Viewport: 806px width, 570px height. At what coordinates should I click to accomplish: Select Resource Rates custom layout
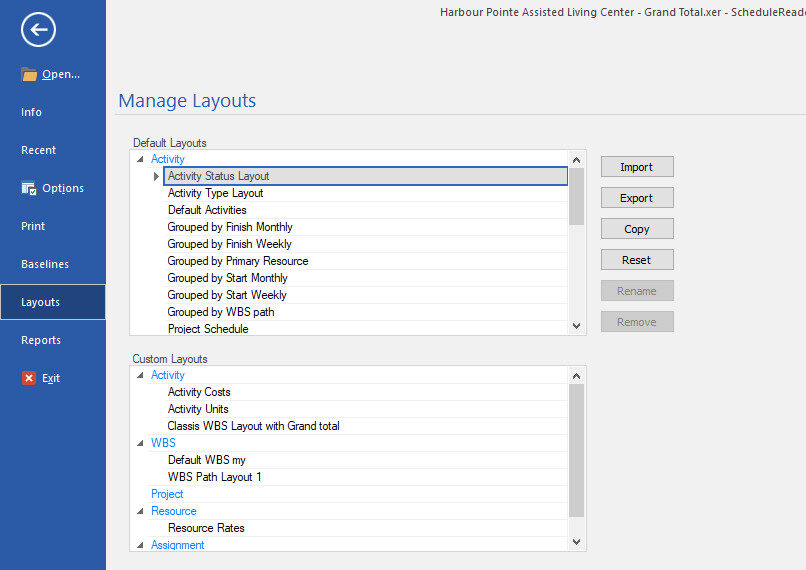pyautogui.click(x=365, y=527)
